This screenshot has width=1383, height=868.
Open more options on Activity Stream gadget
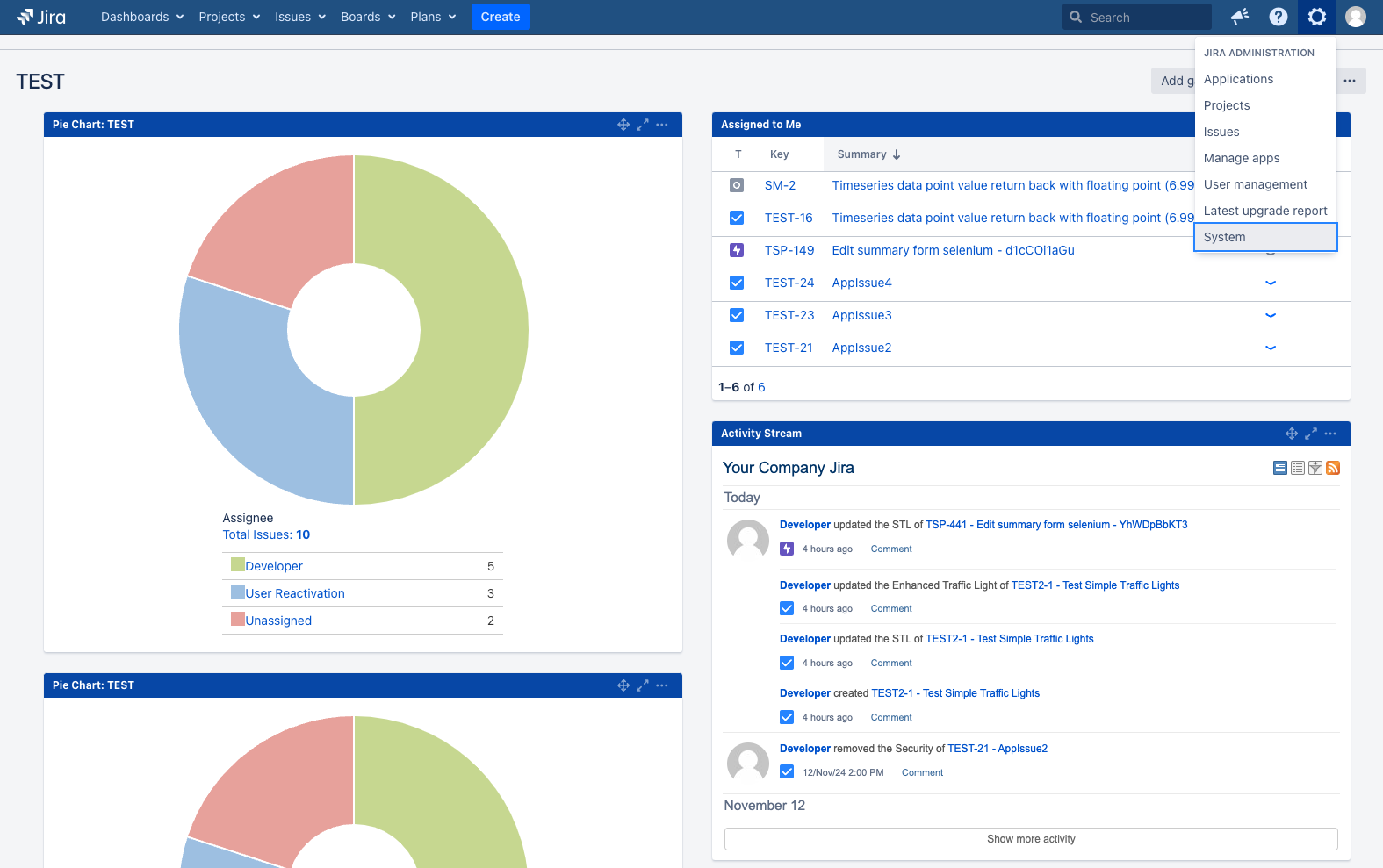click(1331, 434)
